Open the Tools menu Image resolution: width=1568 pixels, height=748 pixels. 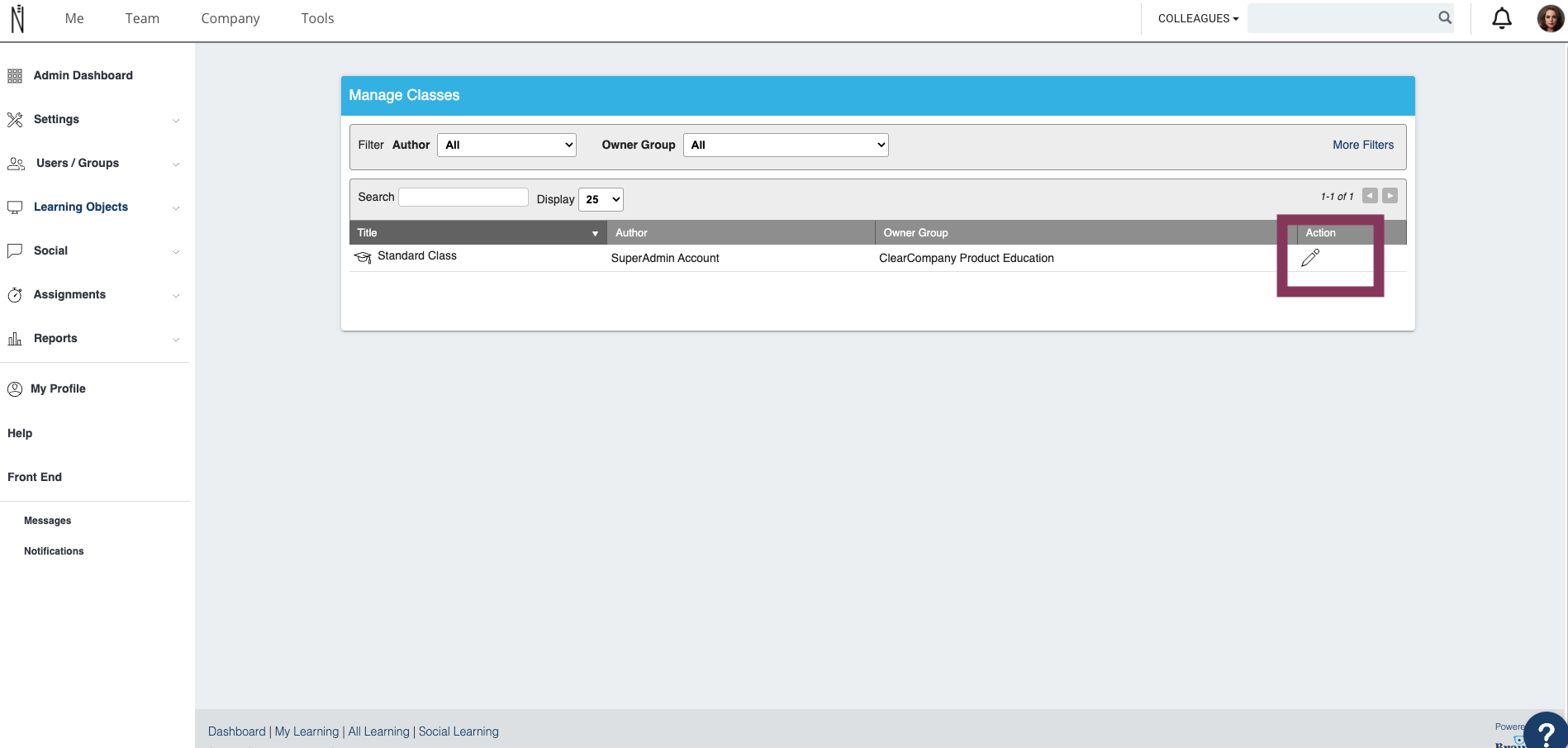[x=317, y=18]
